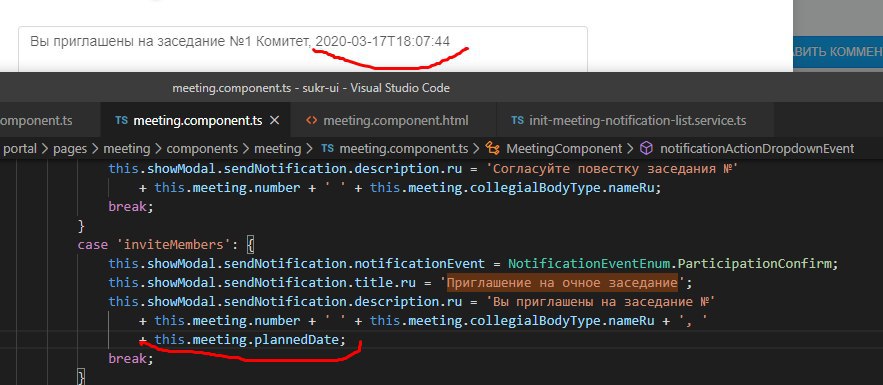This screenshot has height=385, width=883.
Task: Open the 'components' breadcrumb folder
Action: coord(202,149)
